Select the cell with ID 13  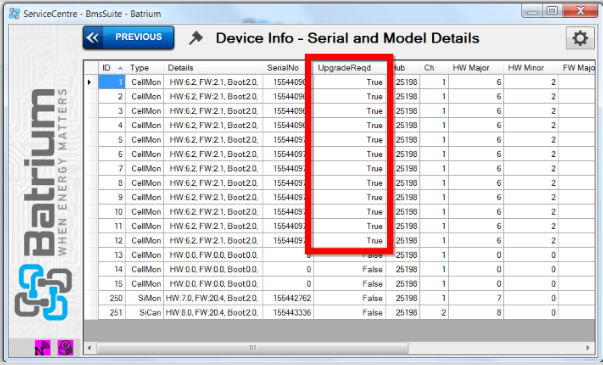pyautogui.click(x=112, y=255)
